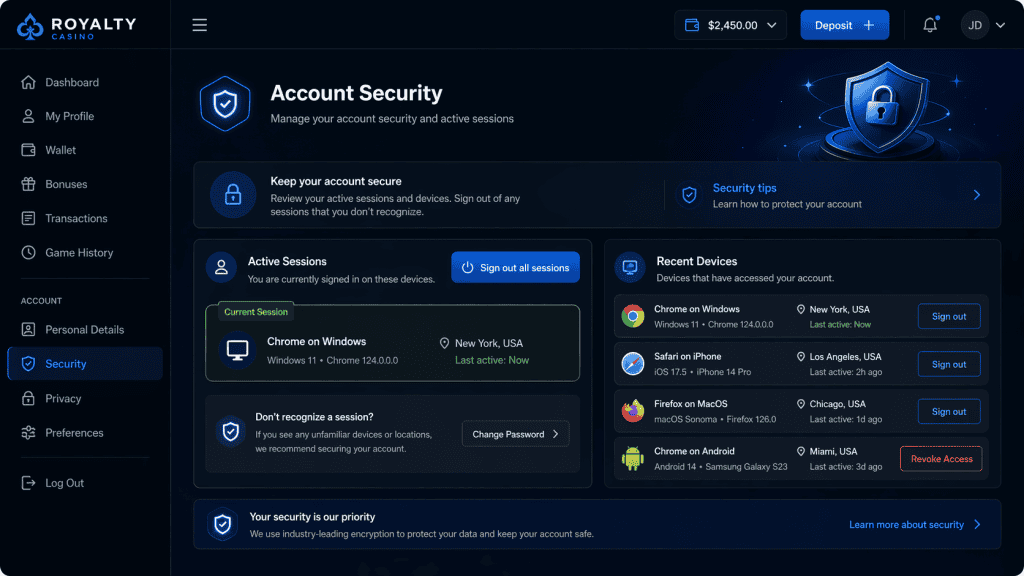Open the notifications bell

tap(930, 25)
